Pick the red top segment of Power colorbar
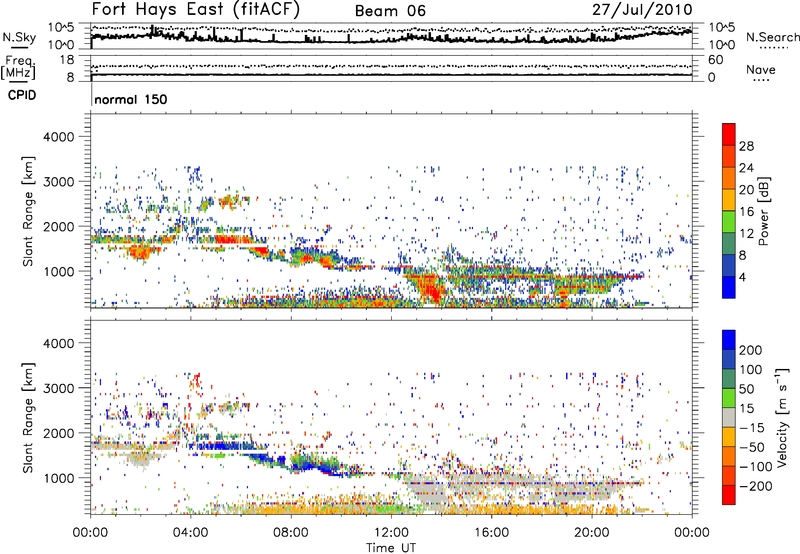Screen dimensions: 800x554 (729, 134)
